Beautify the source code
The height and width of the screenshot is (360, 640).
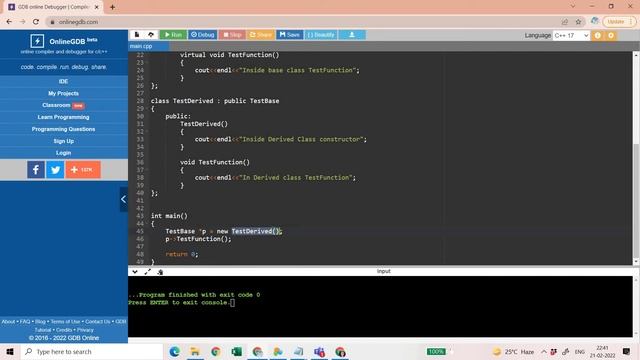321,35
